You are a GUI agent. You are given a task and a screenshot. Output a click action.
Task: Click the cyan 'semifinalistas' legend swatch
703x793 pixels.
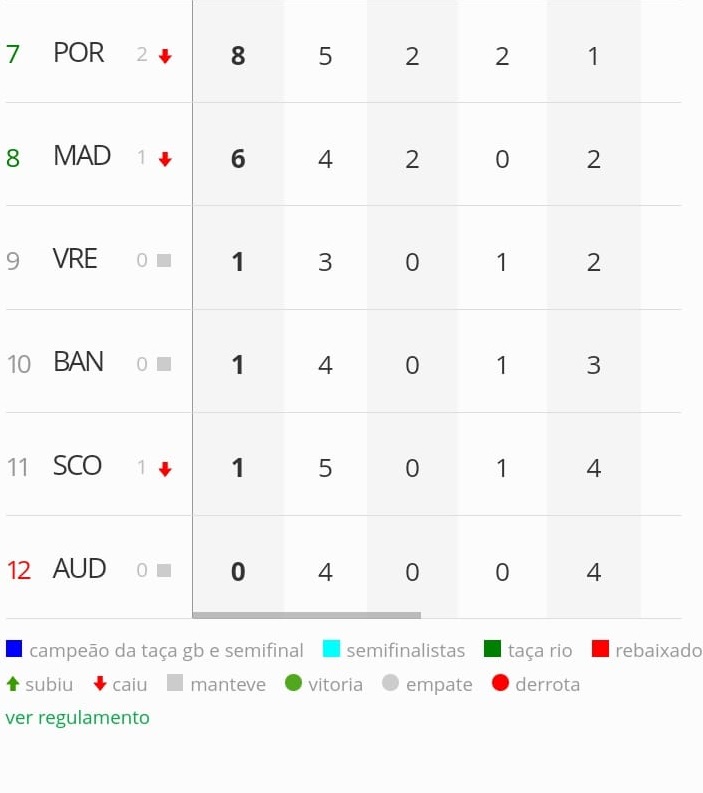tap(331, 648)
